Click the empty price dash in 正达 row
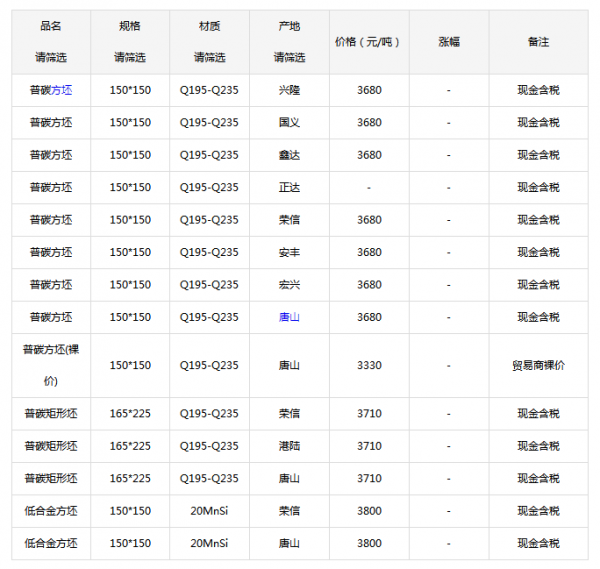The height and width of the screenshot is (569, 600). (369, 188)
